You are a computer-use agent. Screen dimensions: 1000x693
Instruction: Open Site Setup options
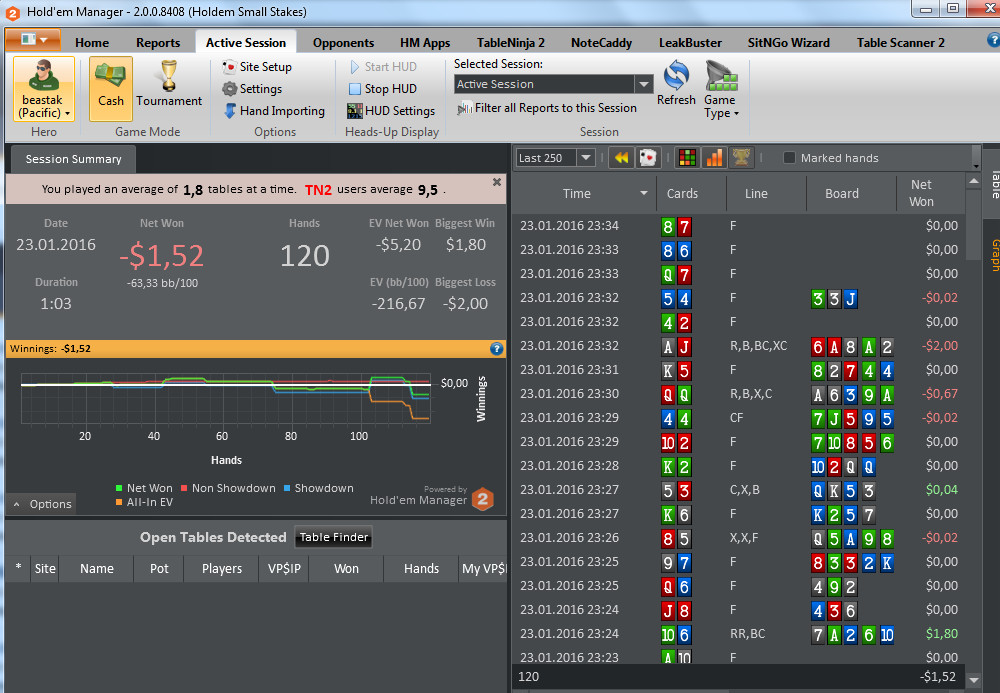pyautogui.click(x=257, y=67)
